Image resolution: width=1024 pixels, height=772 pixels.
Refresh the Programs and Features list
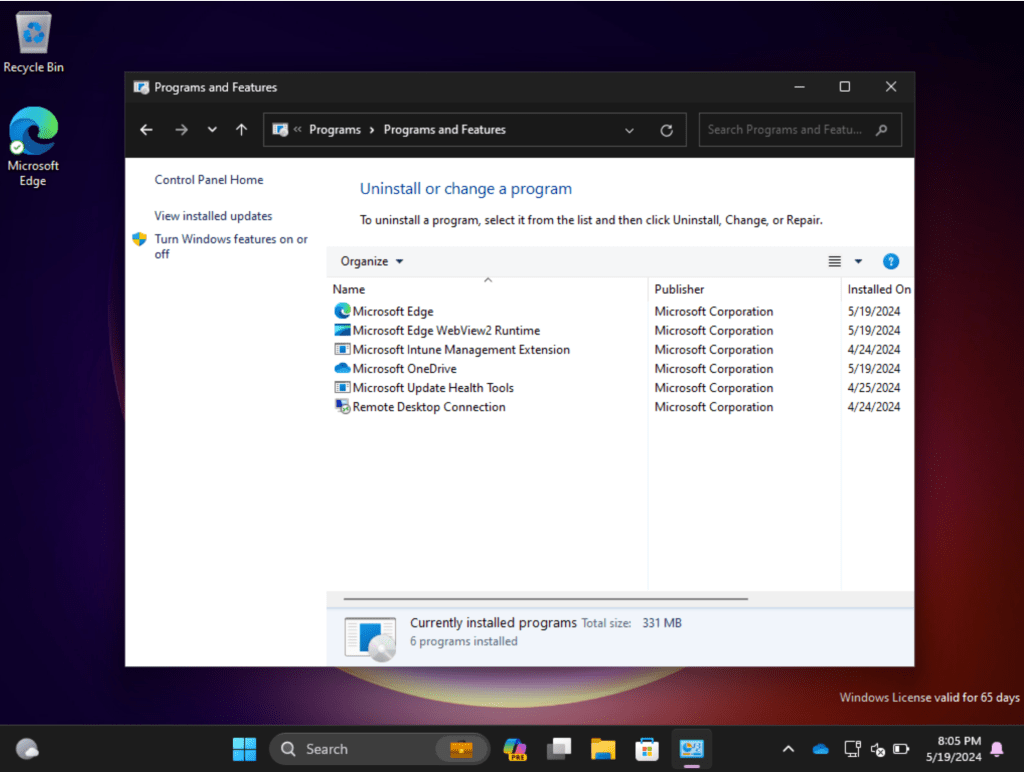(x=667, y=130)
